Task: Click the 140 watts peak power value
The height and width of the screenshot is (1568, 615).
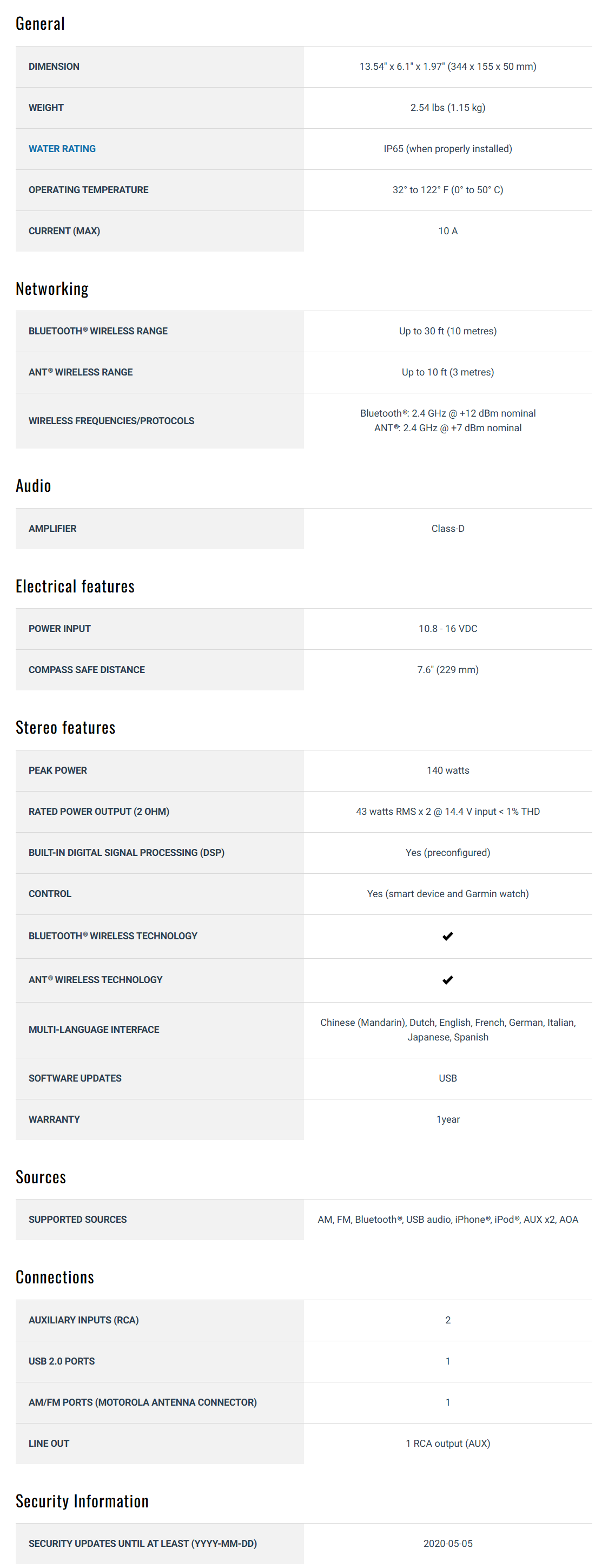Action: 448,770
